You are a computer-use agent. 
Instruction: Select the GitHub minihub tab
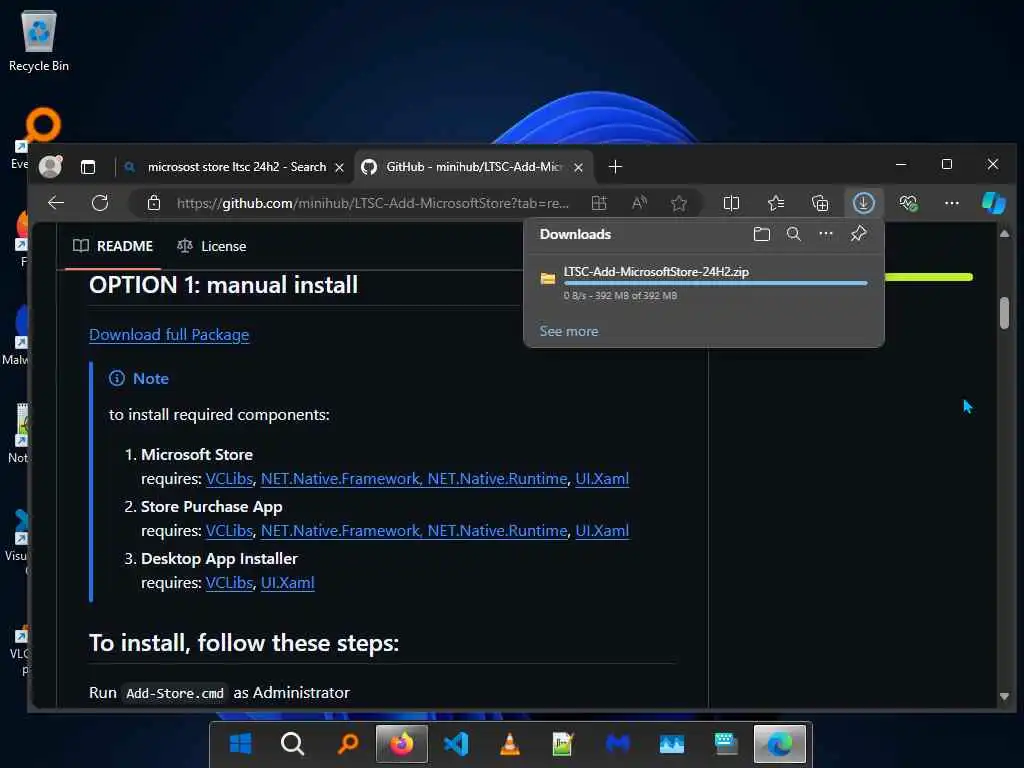tap(473, 167)
